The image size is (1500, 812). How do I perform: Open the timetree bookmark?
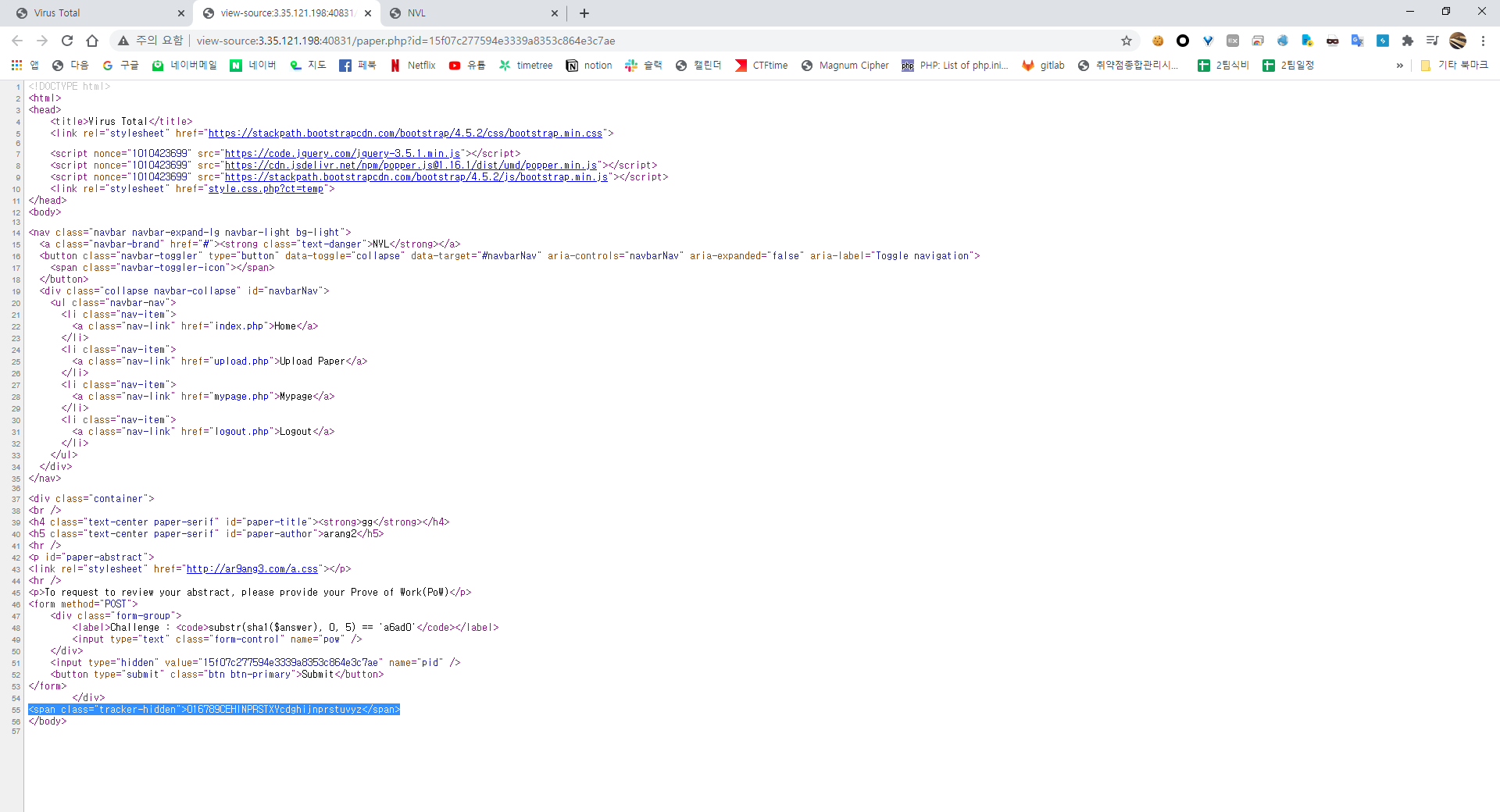[x=526, y=66]
